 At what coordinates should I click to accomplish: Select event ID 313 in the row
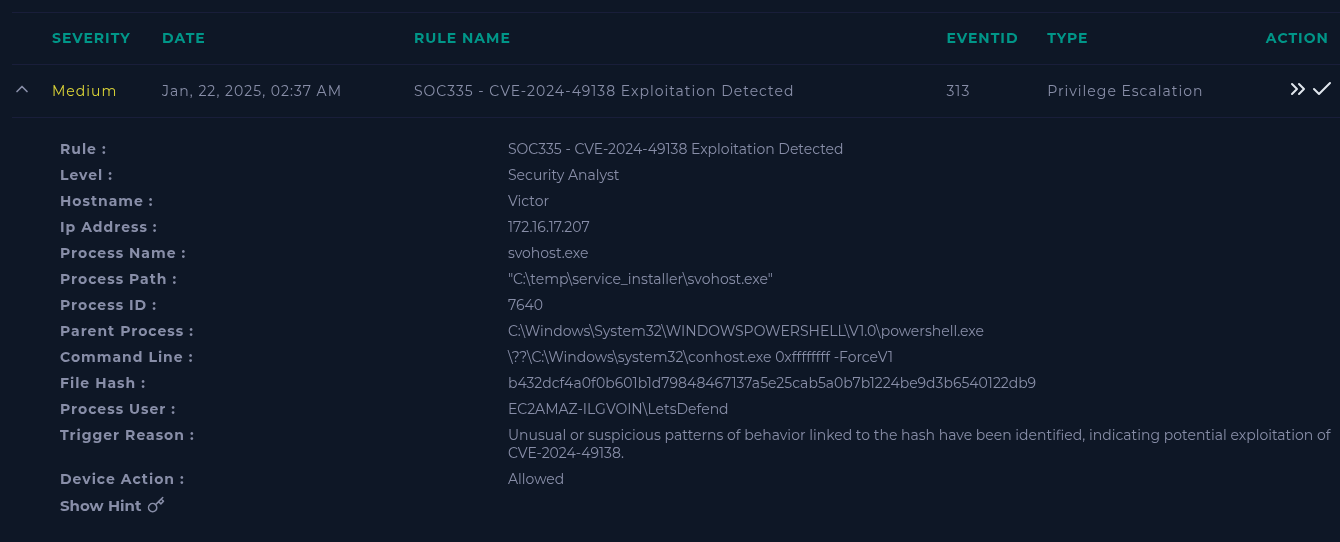[958, 91]
